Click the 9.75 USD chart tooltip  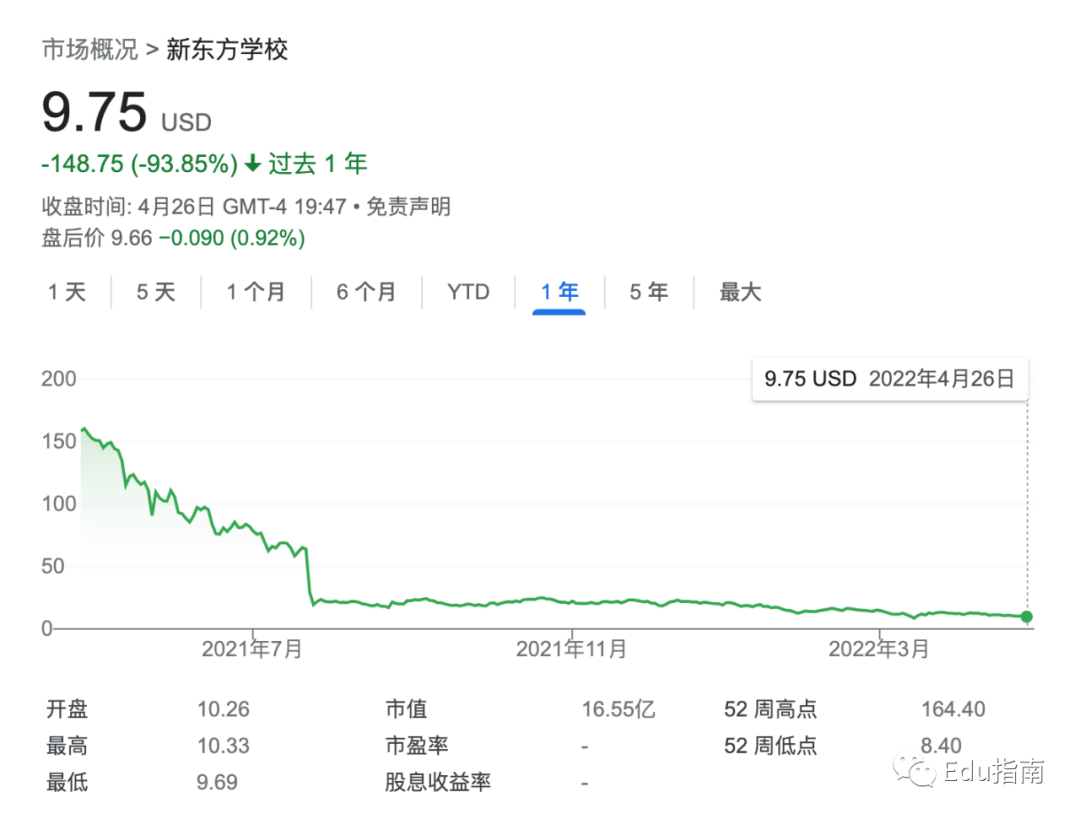(x=889, y=379)
